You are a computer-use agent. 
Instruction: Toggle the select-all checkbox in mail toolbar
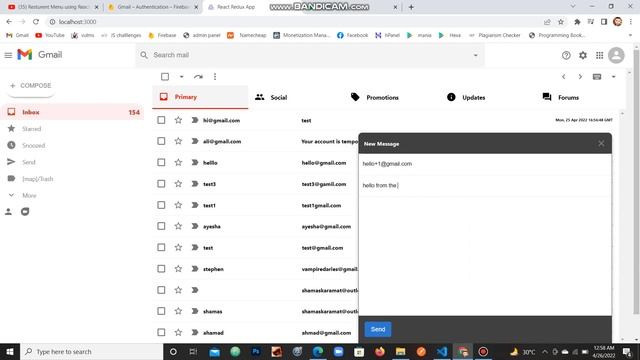coord(165,77)
